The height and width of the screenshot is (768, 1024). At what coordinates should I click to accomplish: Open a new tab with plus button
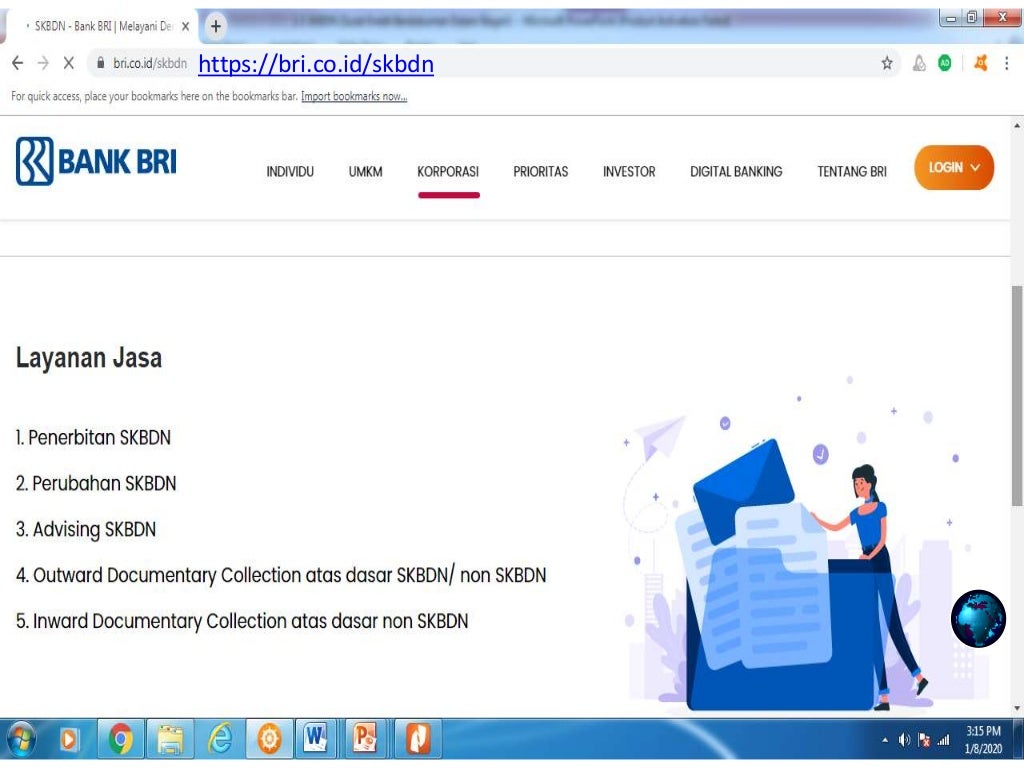coord(216,26)
